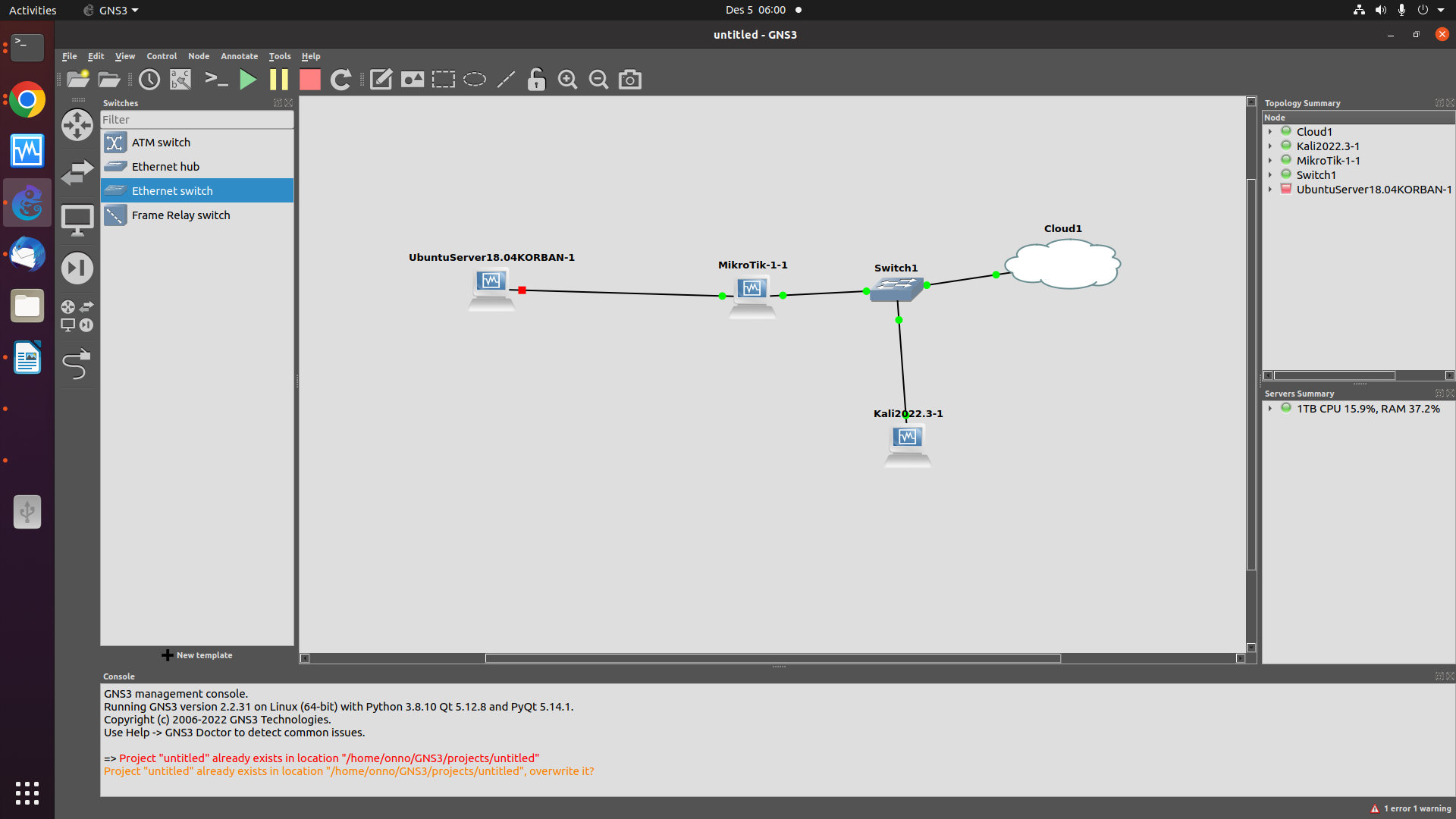Open the Add a link cable tool

click(x=76, y=365)
